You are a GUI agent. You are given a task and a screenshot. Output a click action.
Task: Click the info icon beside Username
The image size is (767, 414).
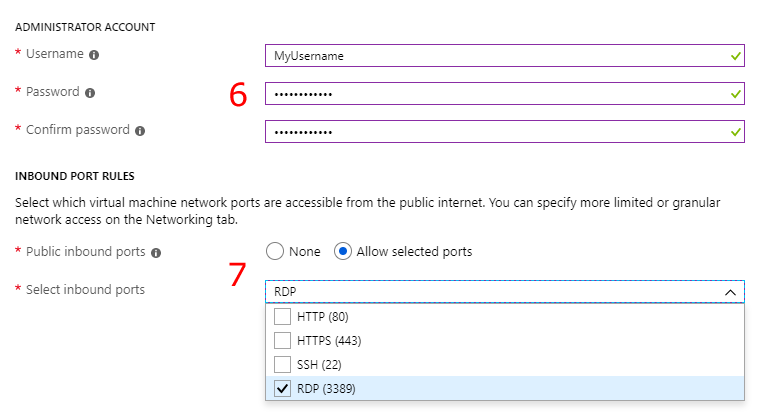(x=94, y=55)
